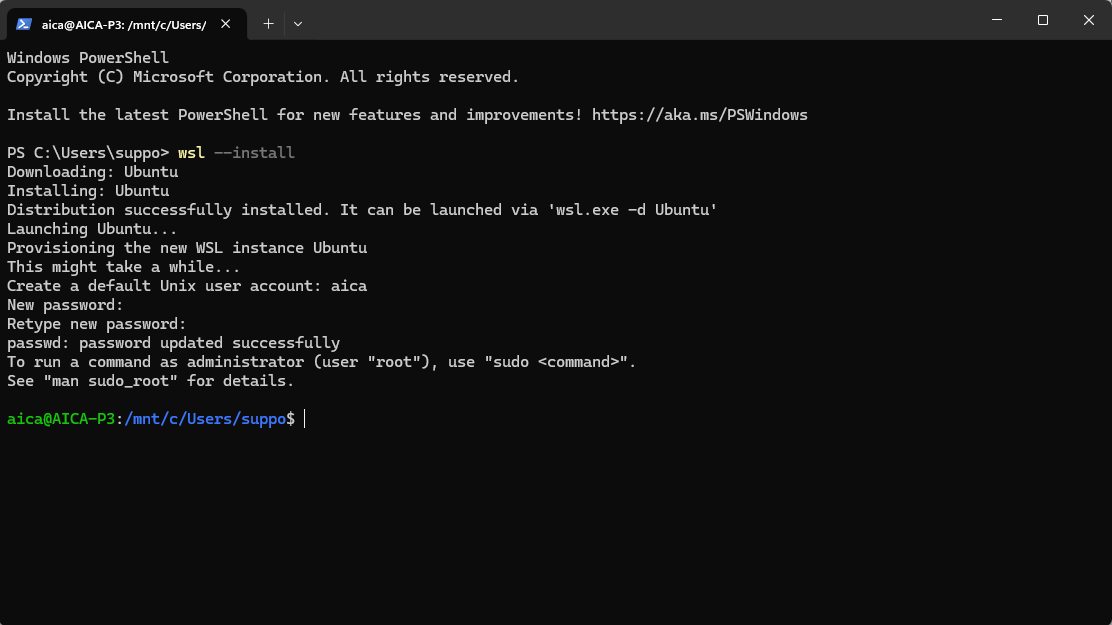Click the PowerShell icon in the tab
The height and width of the screenshot is (625, 1112).
[24, 24]
